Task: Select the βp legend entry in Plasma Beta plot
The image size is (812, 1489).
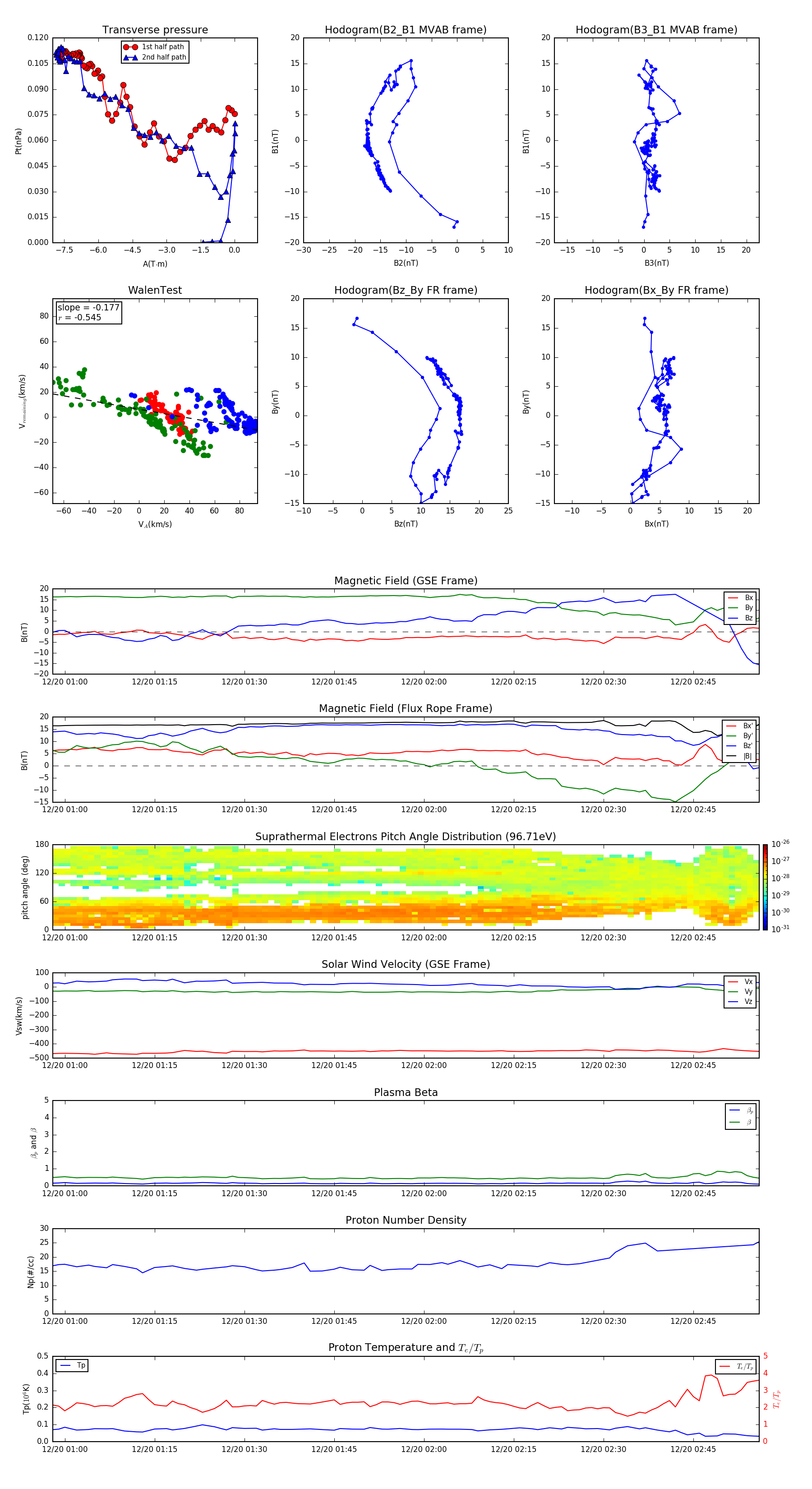Action: [x=741, y=1110]
